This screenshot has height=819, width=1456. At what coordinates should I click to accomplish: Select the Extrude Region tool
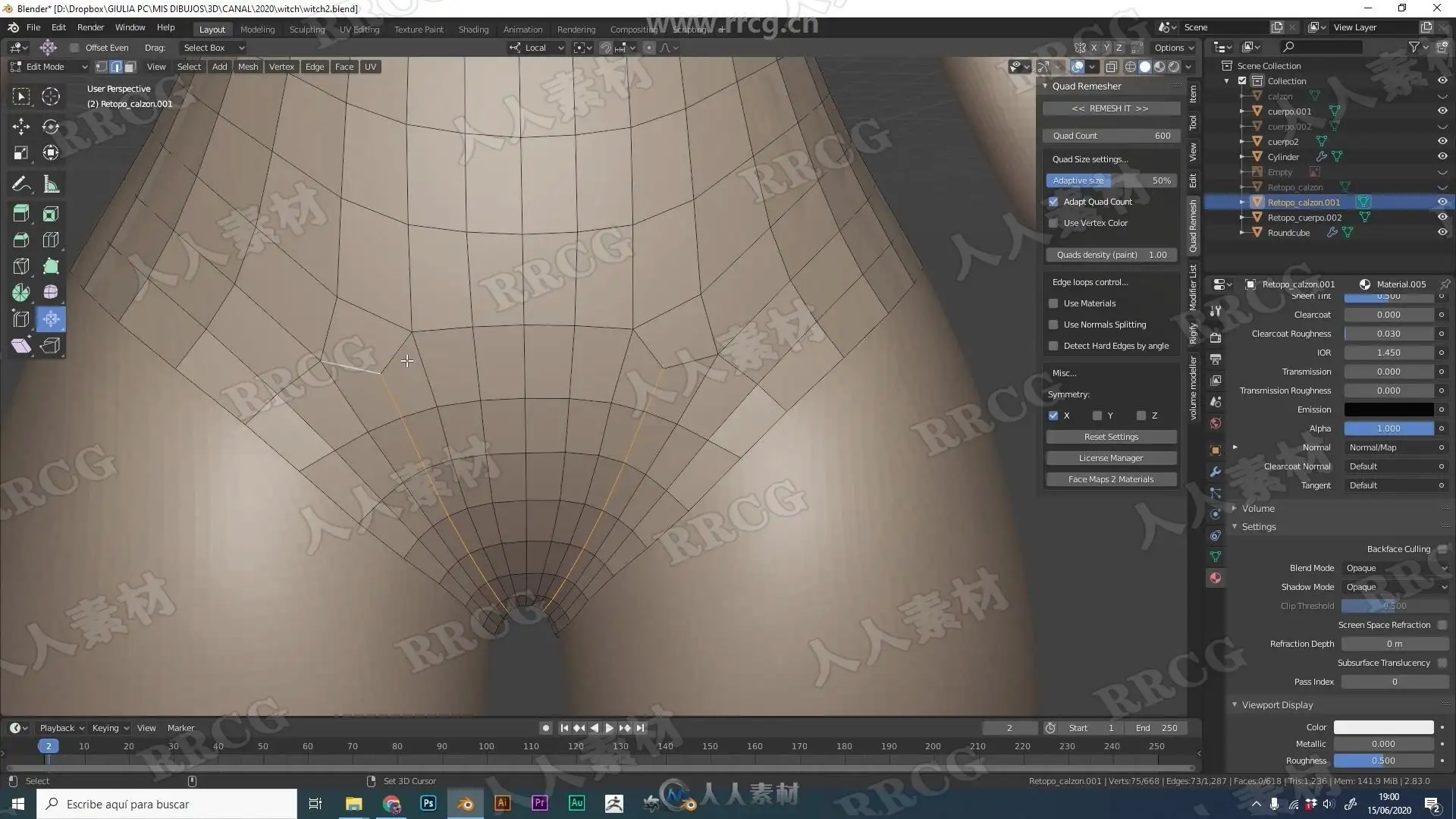coord(21,214)
